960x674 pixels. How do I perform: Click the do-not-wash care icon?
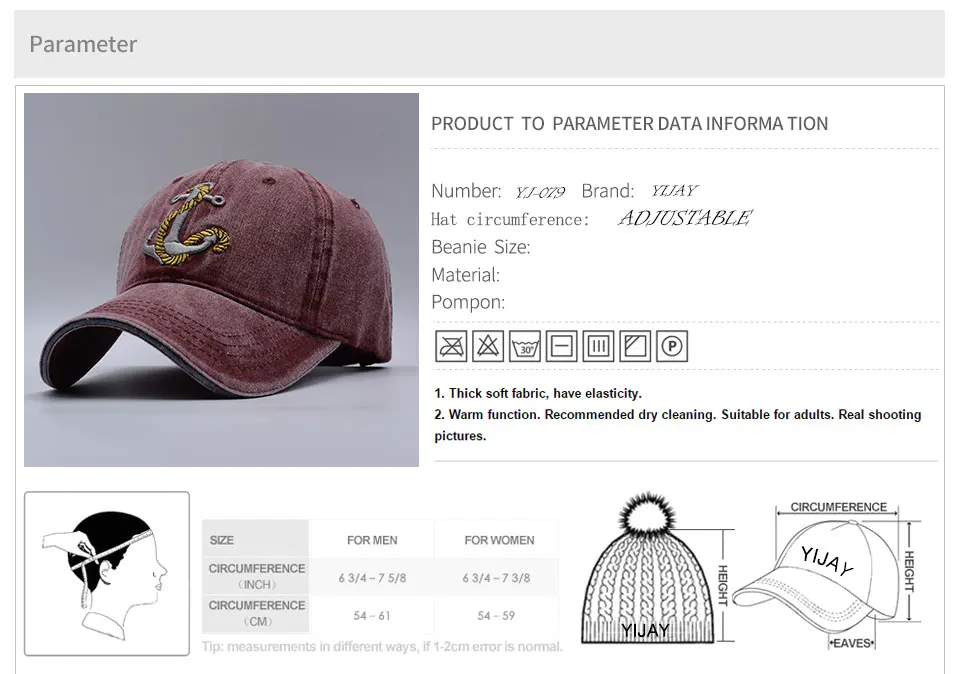coord(451,346)
